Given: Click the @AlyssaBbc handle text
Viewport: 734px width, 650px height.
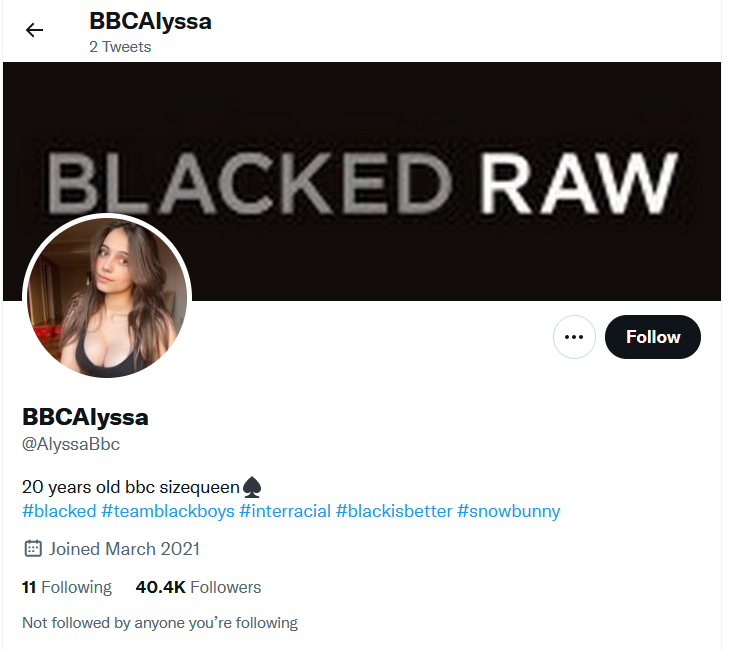Looking at the screenshot, I should tap(71, 444).
